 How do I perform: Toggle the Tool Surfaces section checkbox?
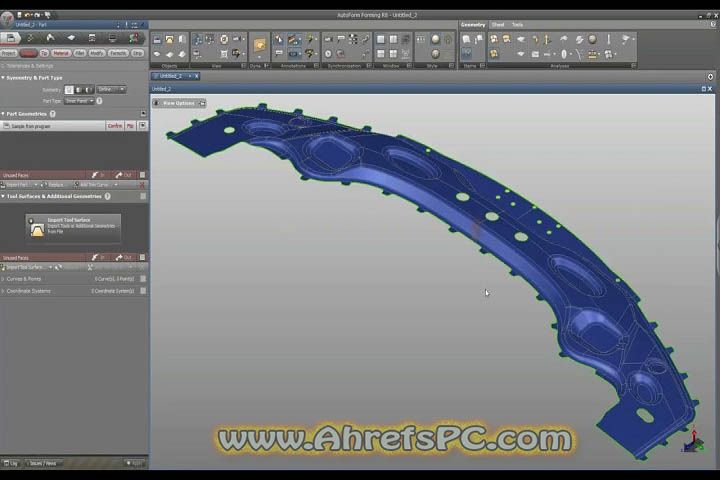[143, 197]
